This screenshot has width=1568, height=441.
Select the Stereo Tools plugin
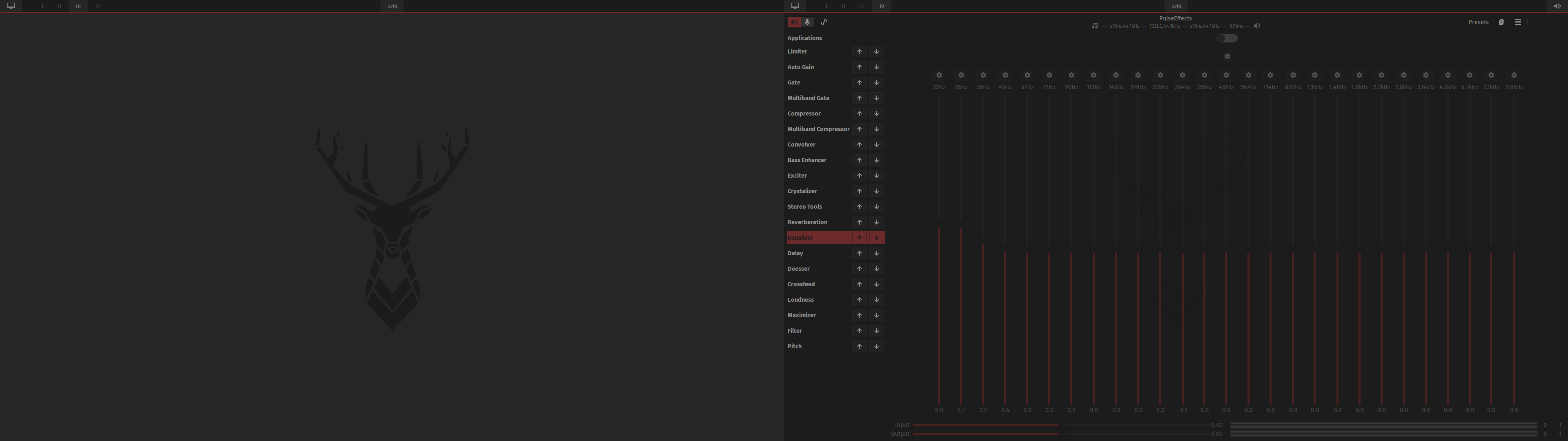[x=805, y=207]
